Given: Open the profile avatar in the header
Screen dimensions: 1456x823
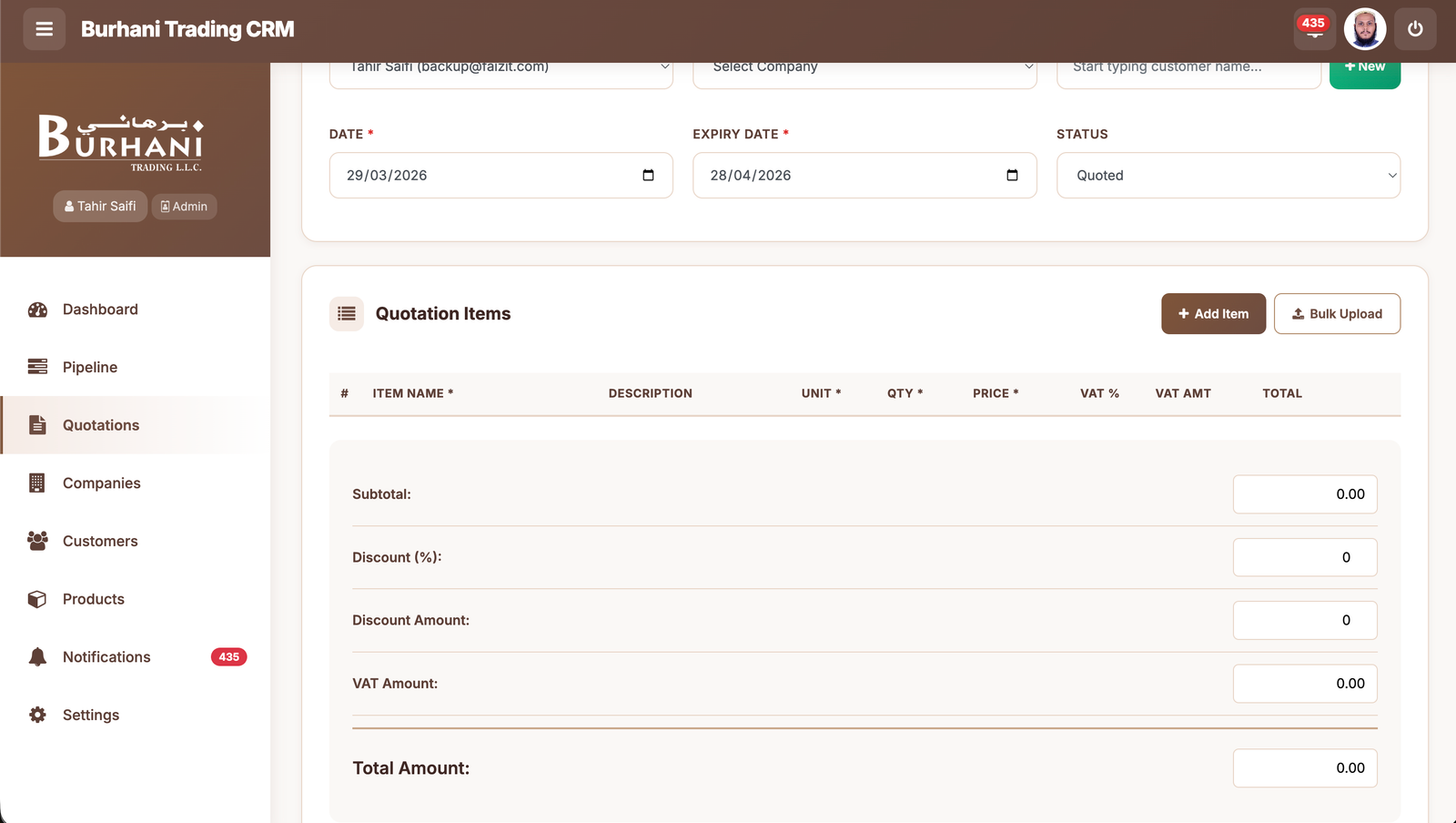Looking at the screenshot, I should click(1365, 28).
